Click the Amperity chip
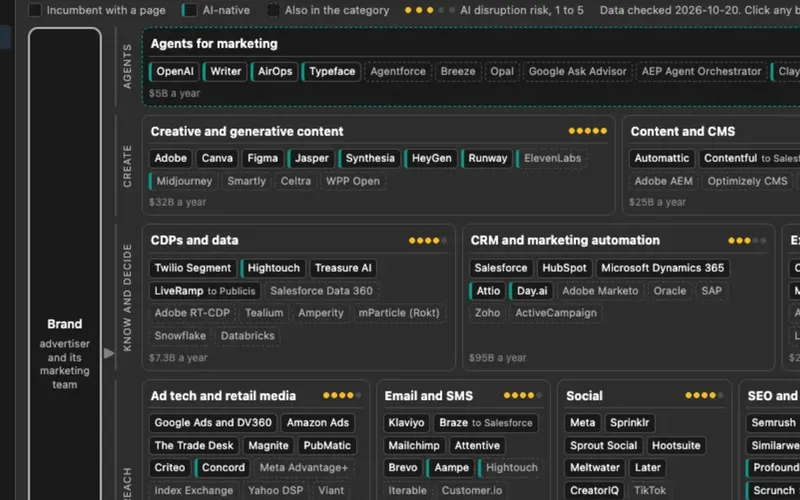Screen dimensions: 800x500 (x=320, y=313)
